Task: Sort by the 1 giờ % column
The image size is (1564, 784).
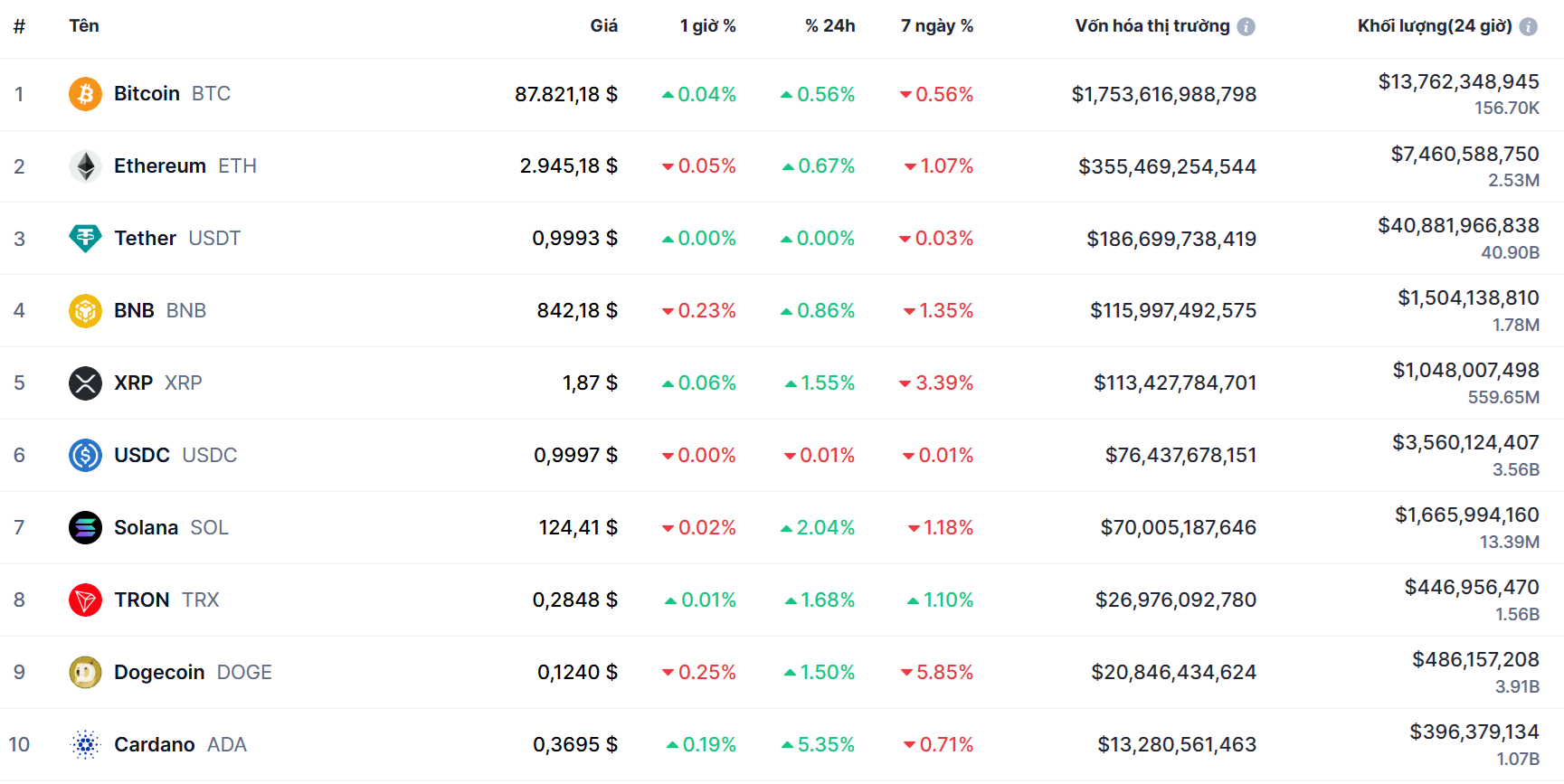Action: (x=707, y=25)
